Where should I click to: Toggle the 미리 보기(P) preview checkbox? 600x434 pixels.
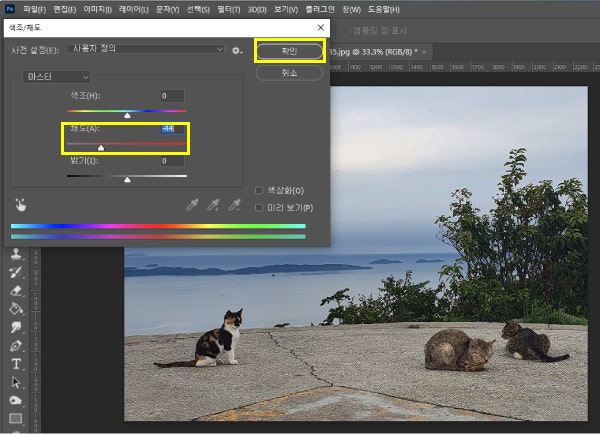[259, 207]
